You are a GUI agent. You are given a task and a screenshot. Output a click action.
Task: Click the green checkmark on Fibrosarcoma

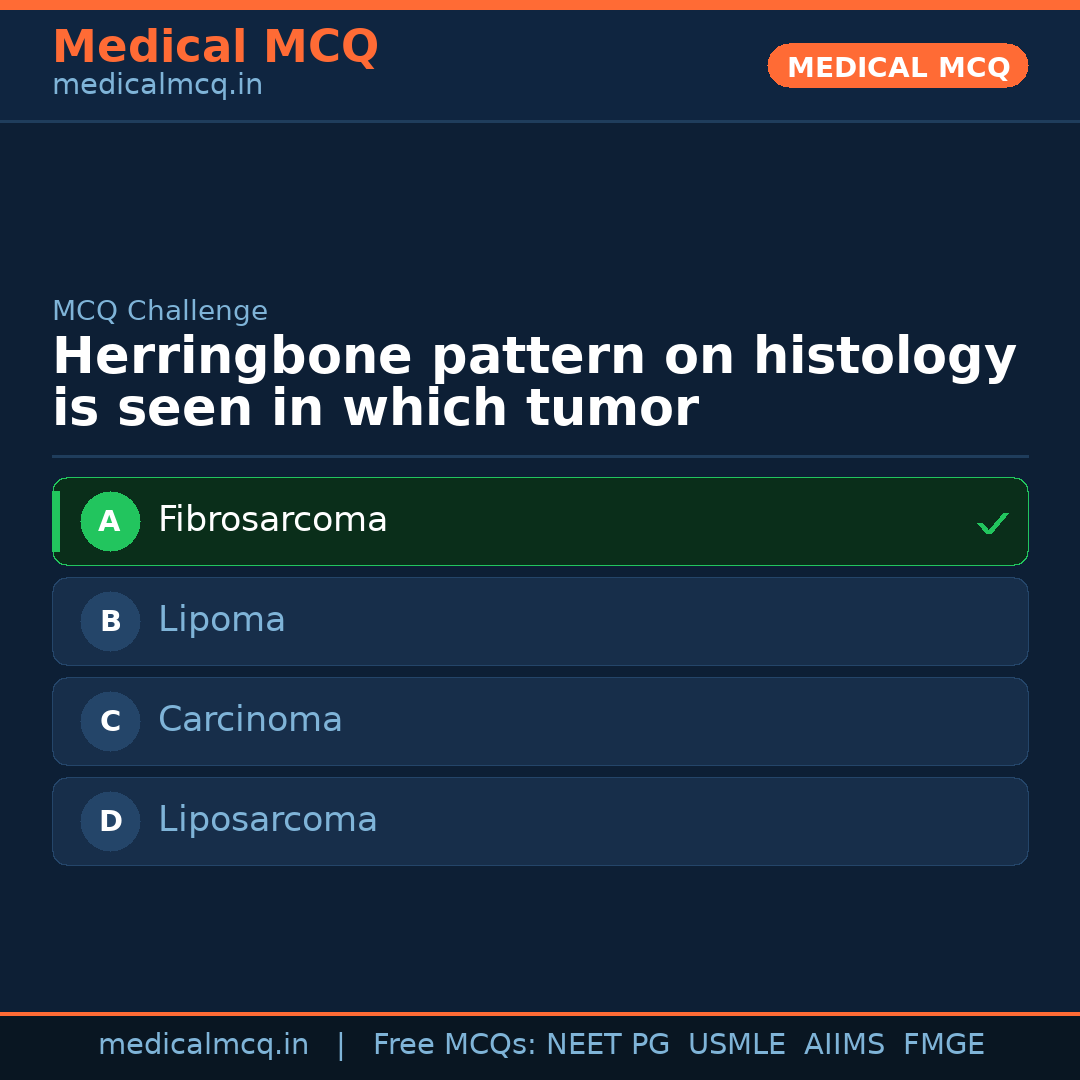pos(992,523)
